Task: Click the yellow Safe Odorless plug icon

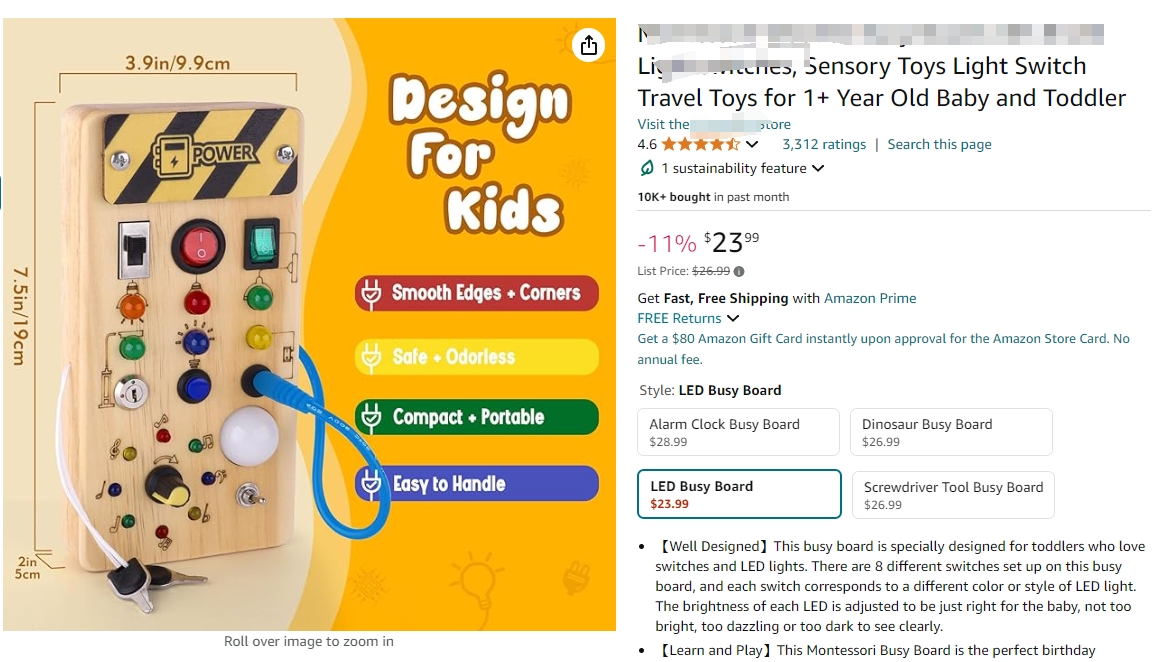Action: coord(372,358)
